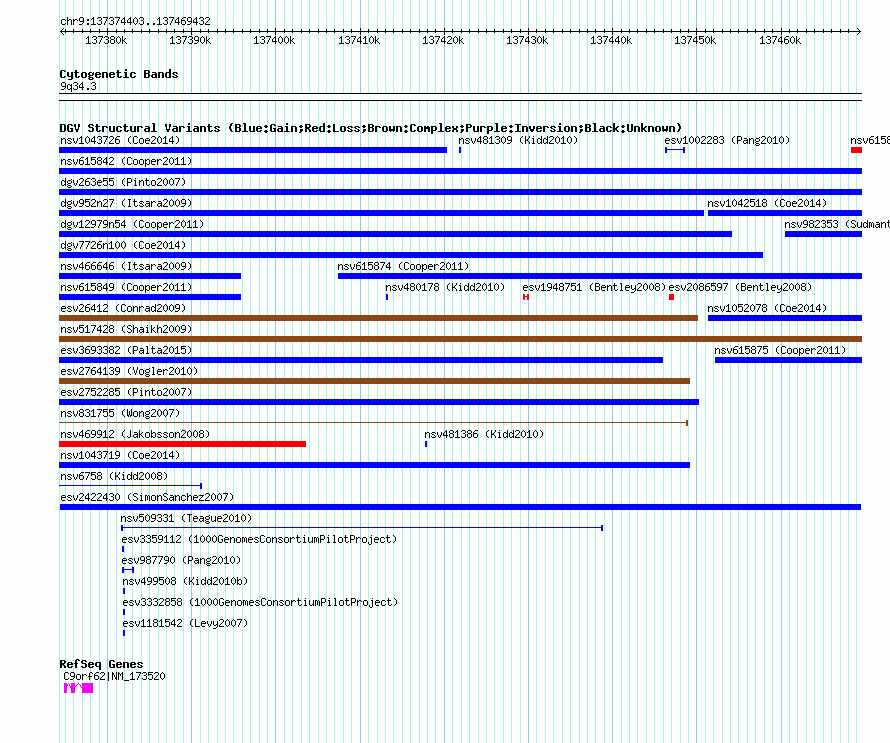Screen dimensions: 890x743
Task: Select the dgv952n27 (Itsara2009) label
Action: tap(126, 203)
